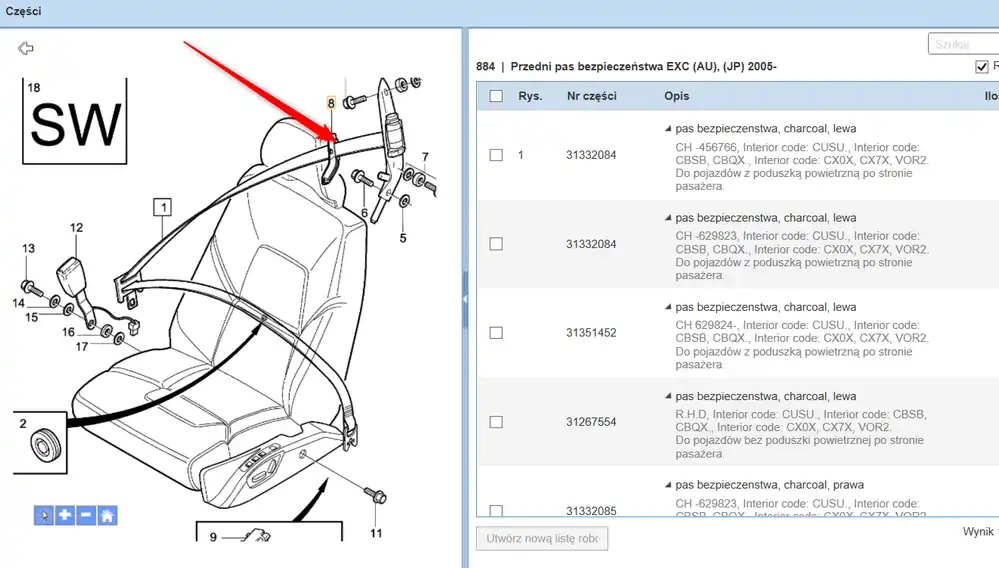Tick the checkbox for part 31351452
Image resolution: width=999 pixels, height=568 pixels.
(x=496, y=333)
